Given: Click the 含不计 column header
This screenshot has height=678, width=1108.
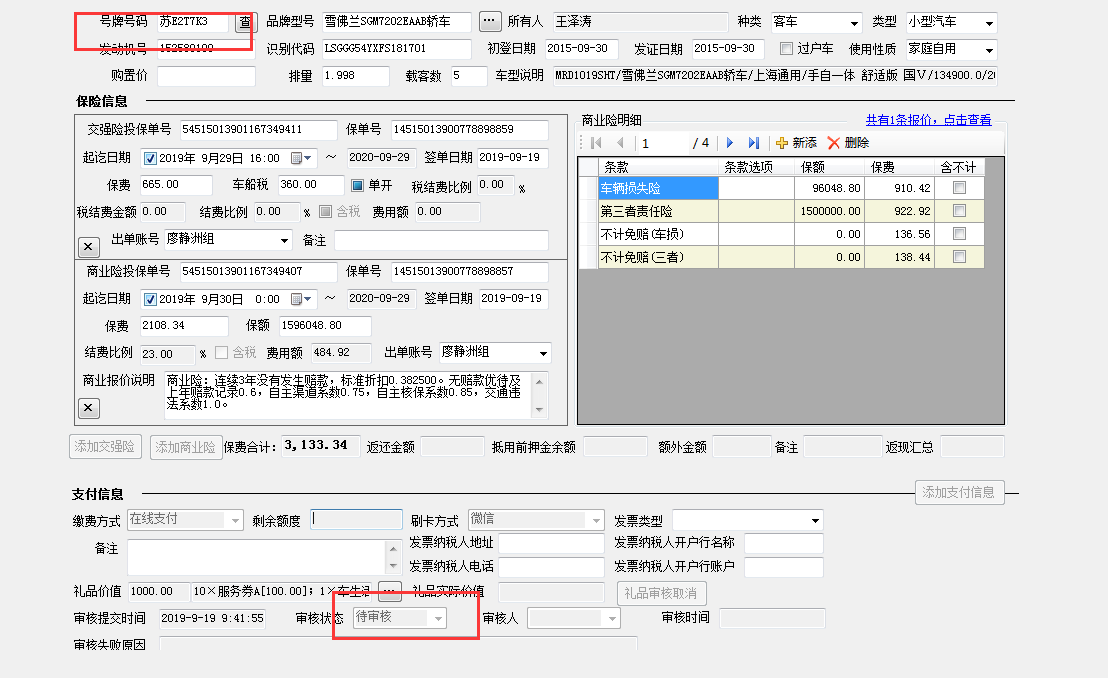Looking at the screenshot, I should (959, 168).
